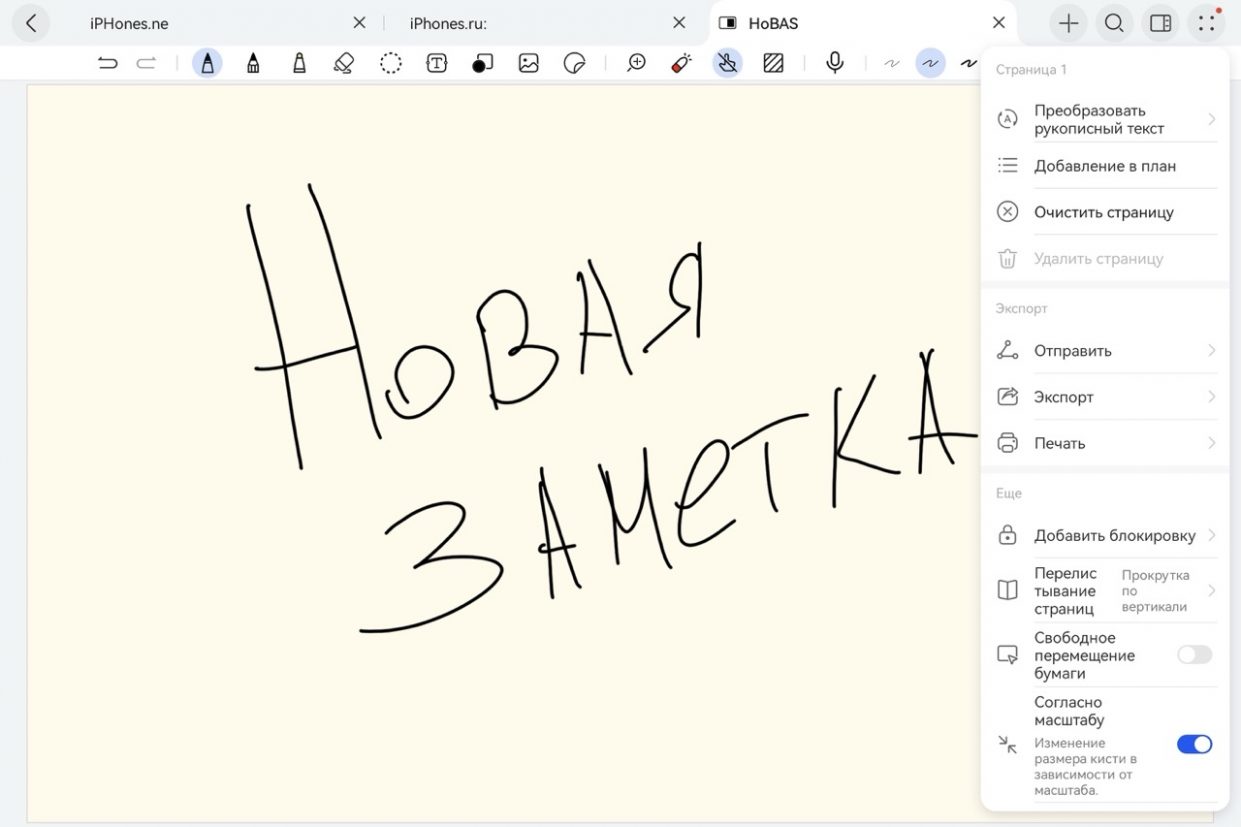Open the four-dot more menu
The image size is (1241, 827).
pos(1207,23)
